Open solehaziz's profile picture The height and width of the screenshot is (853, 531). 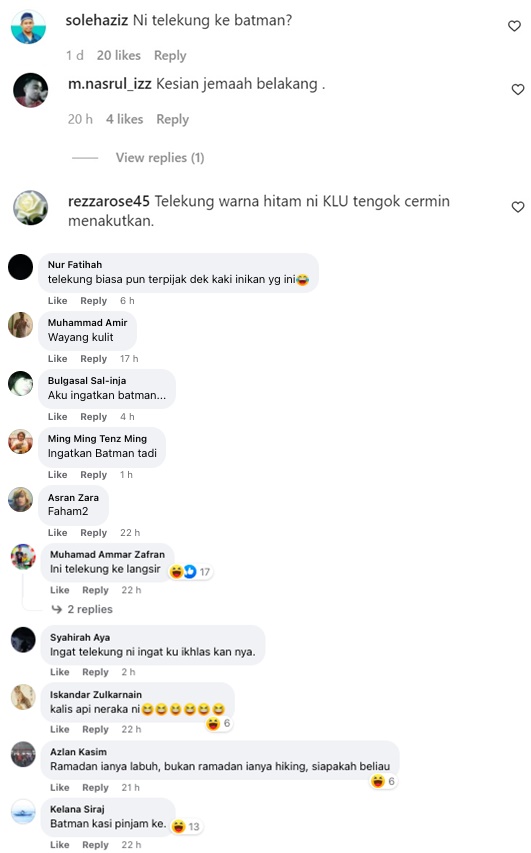[28, 27]
